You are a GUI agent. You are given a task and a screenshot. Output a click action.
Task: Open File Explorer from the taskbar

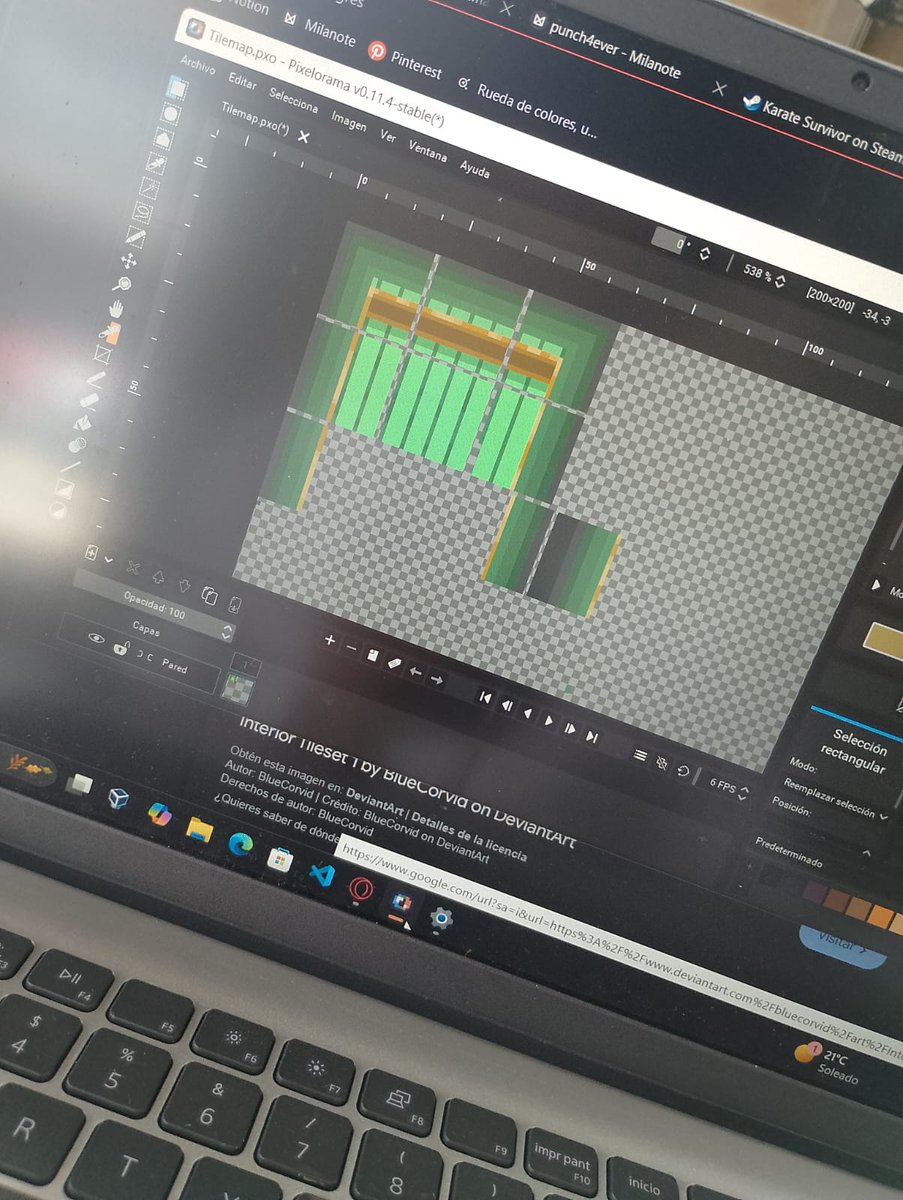(199, 830)
